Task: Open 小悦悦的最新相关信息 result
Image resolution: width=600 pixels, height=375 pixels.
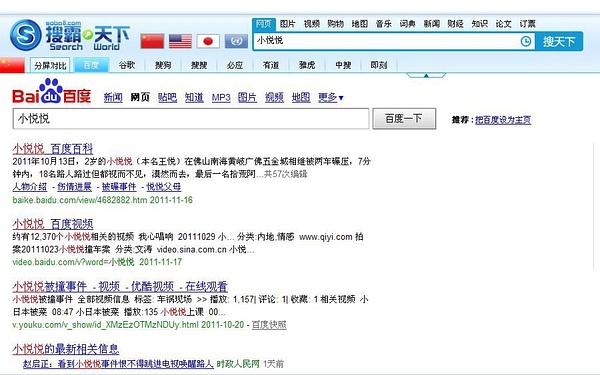Action: [x=66, y=349]
